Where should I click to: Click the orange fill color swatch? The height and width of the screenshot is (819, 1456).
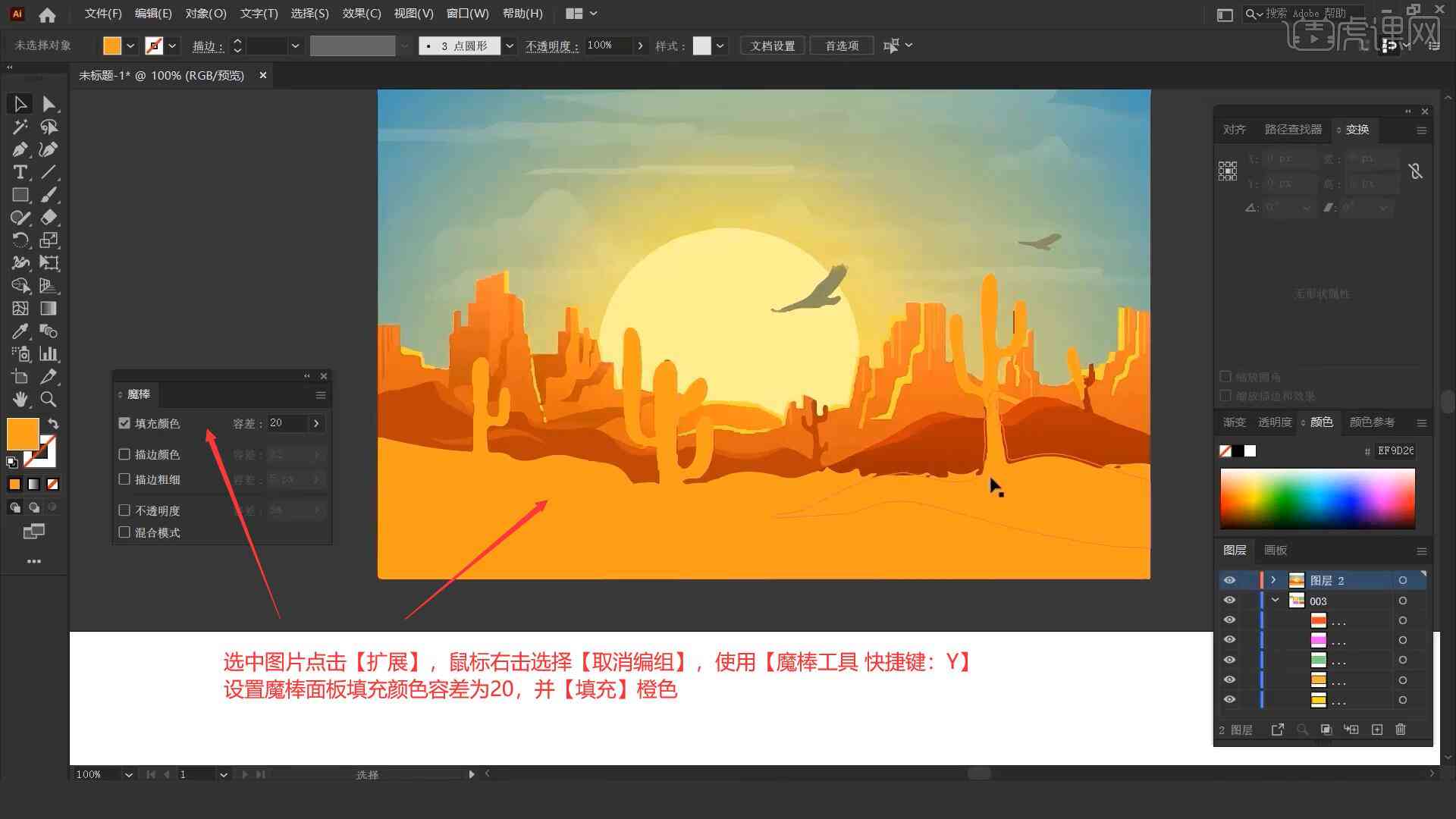coord(23,433)
